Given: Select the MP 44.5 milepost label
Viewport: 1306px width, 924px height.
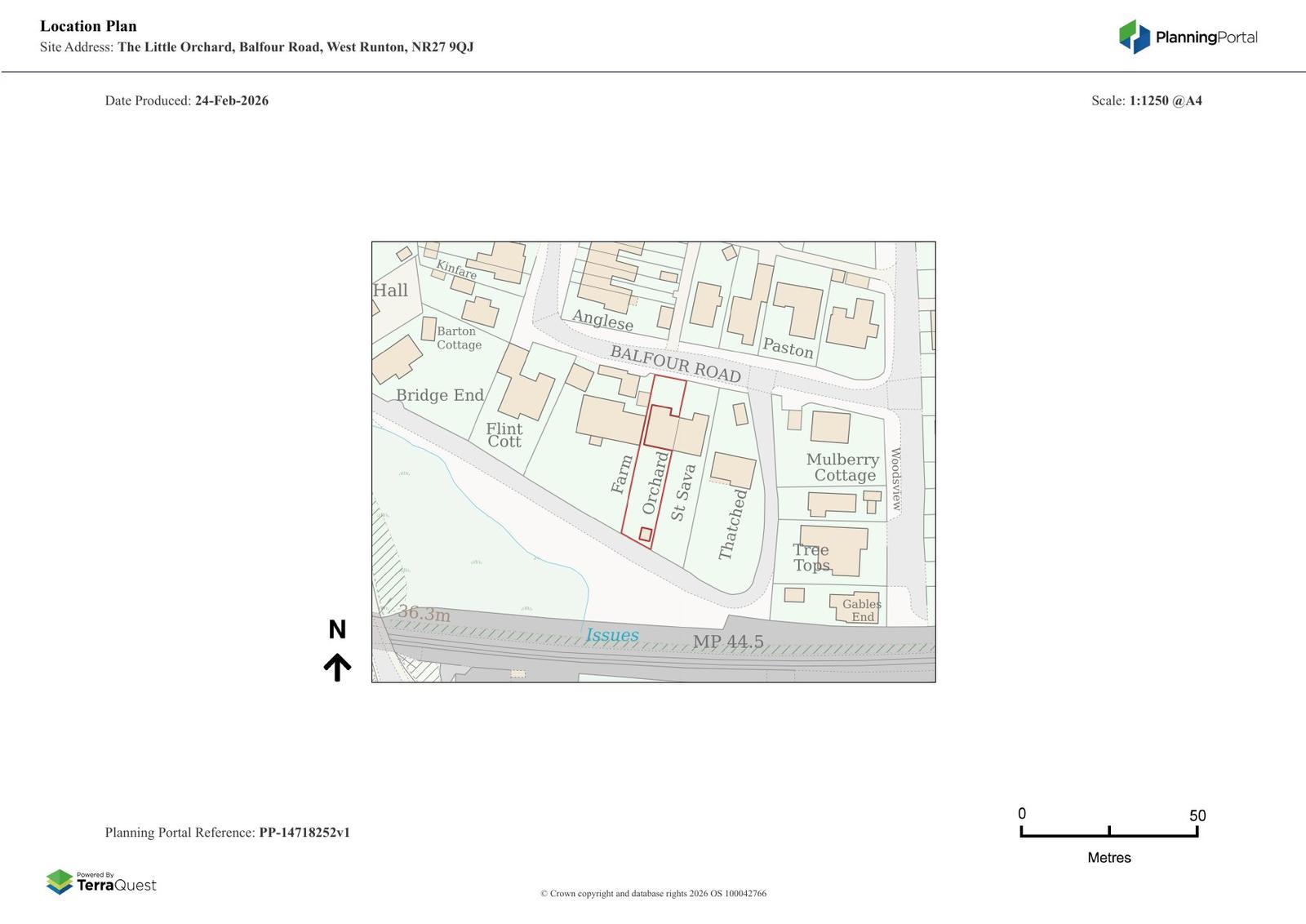Looking at the screenshot, I should pos(728,642).
